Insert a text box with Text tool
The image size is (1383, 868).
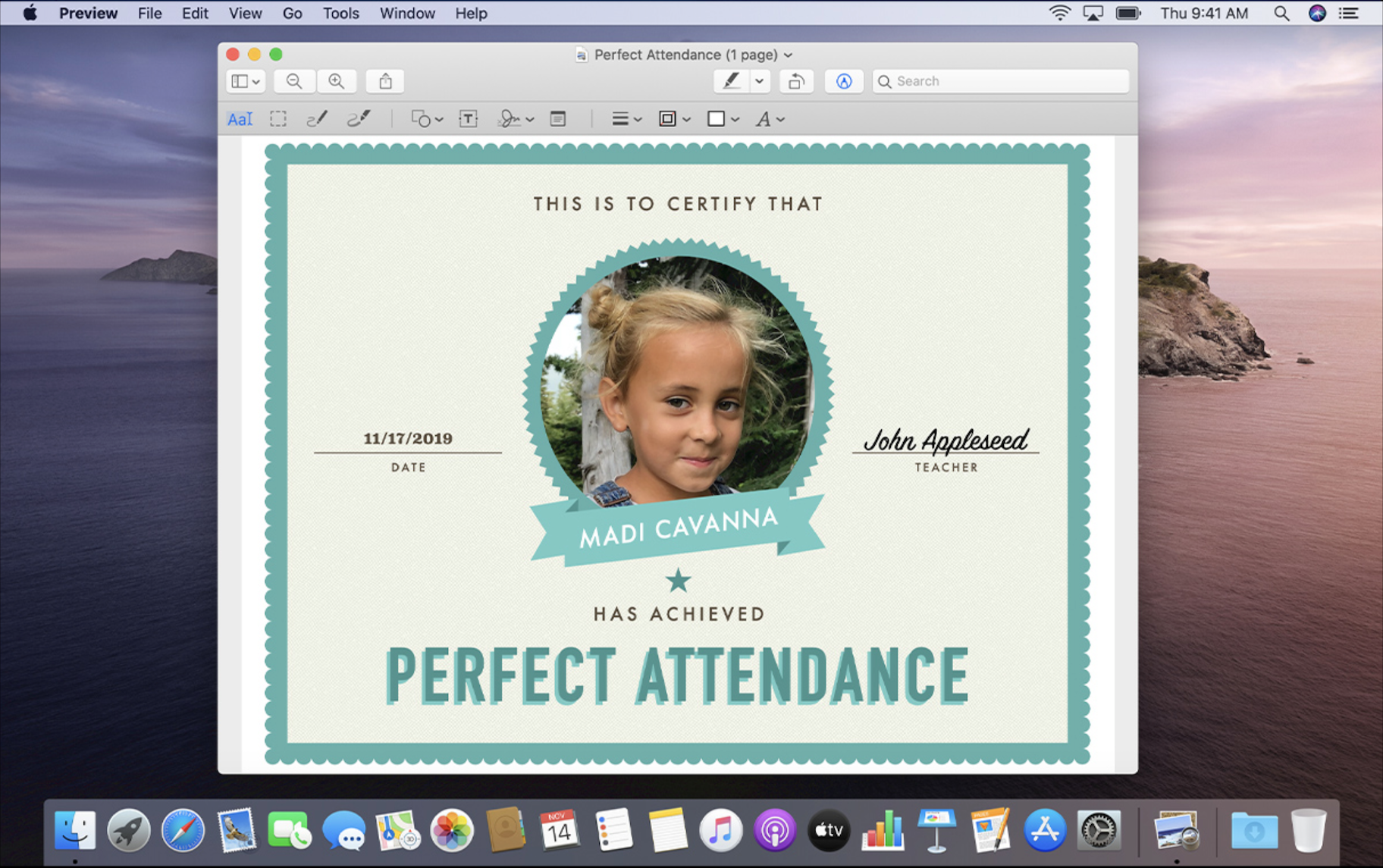(x=469, y=119)
